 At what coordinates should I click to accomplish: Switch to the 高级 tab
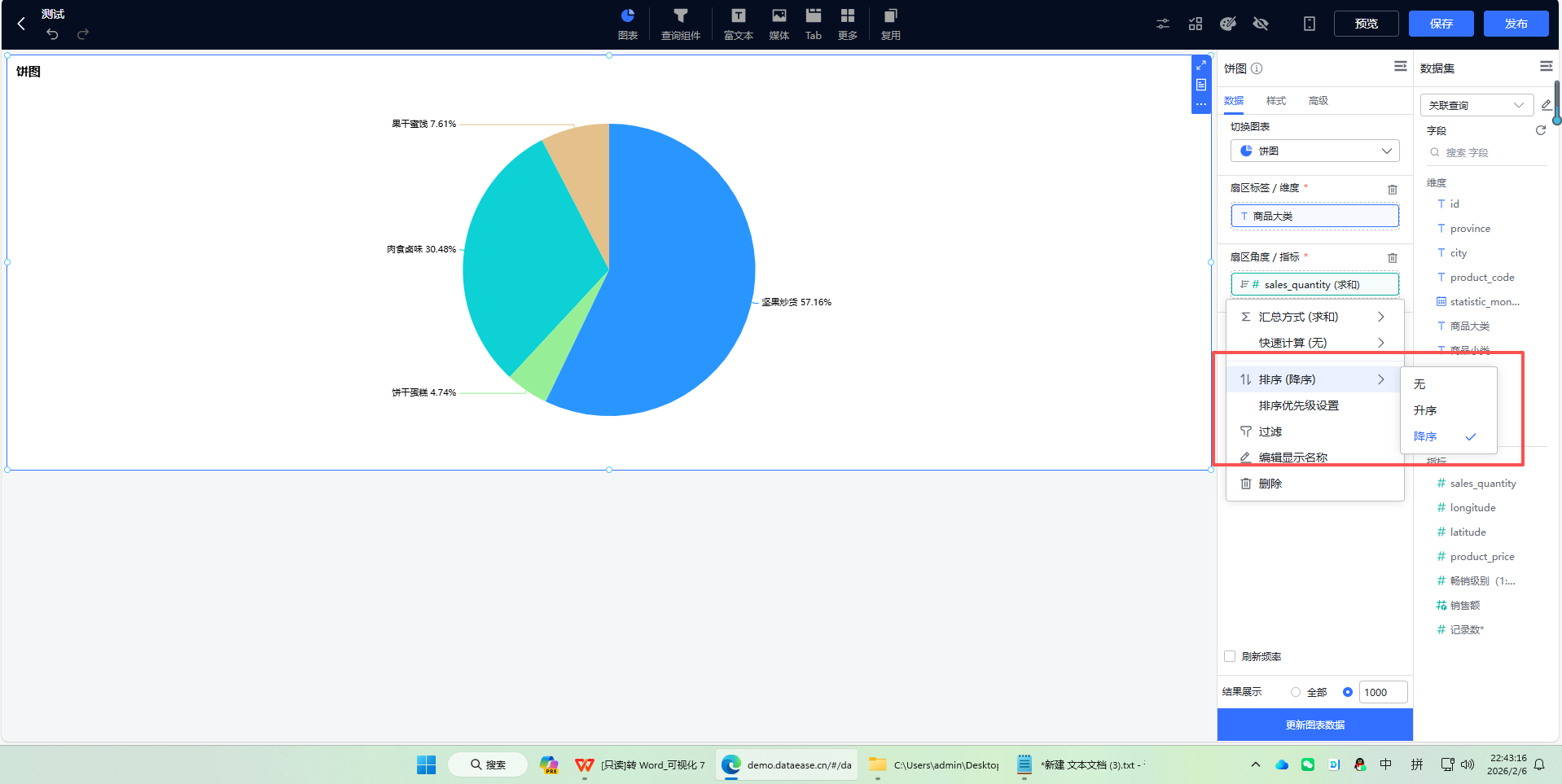[1318, 101]
